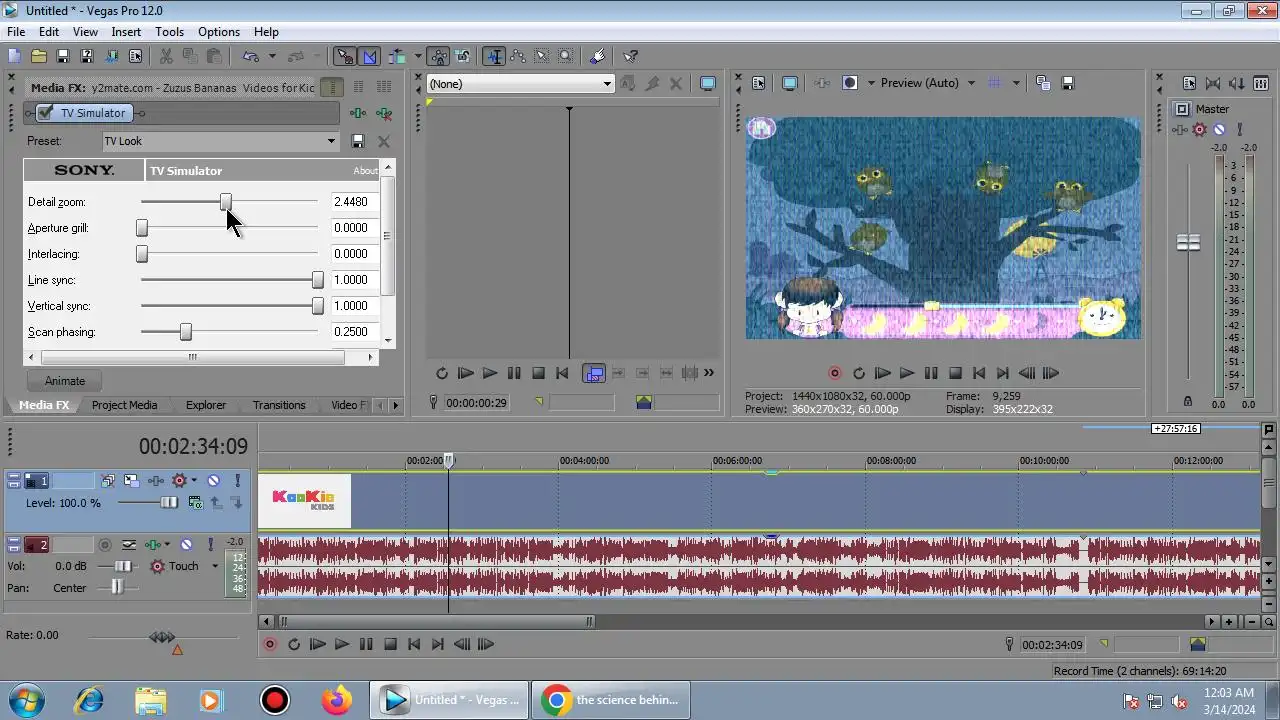
Task: Open the automation settings gear on track 1
Action: tap(180, 481)
